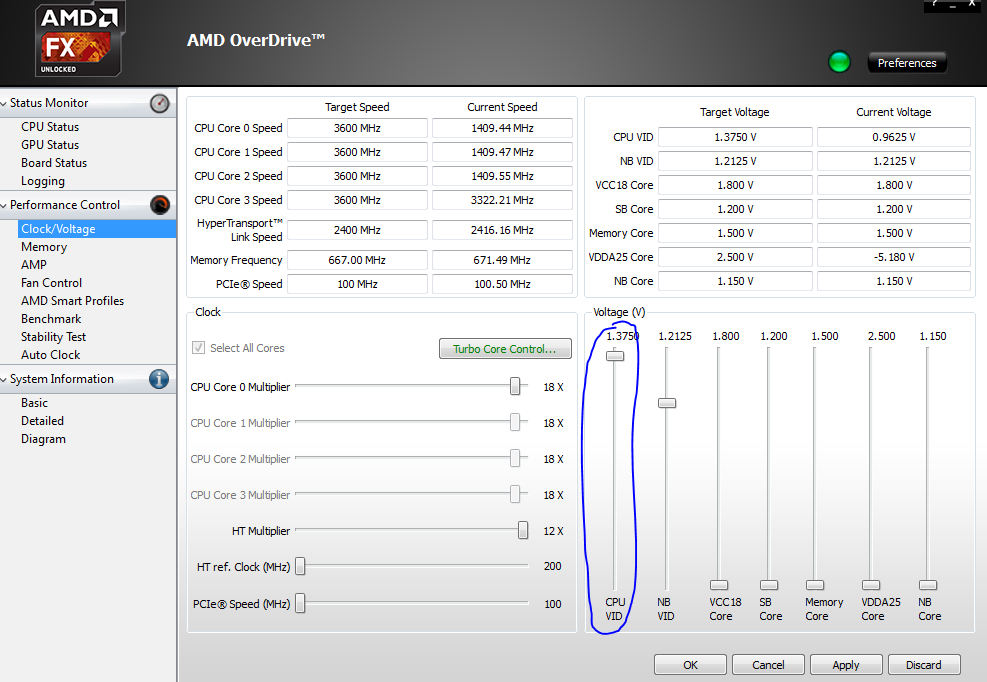
Task: Click the AMD FX Unlocked logo
Action: click(79, 39)
